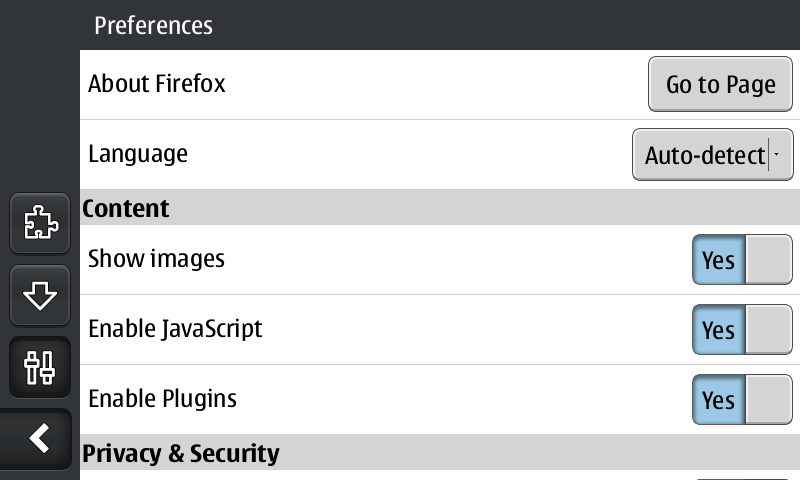This screenshot has width=800, height=480.
Task: Turn off the Enable Plugins switch
Action: coord(742,400)
